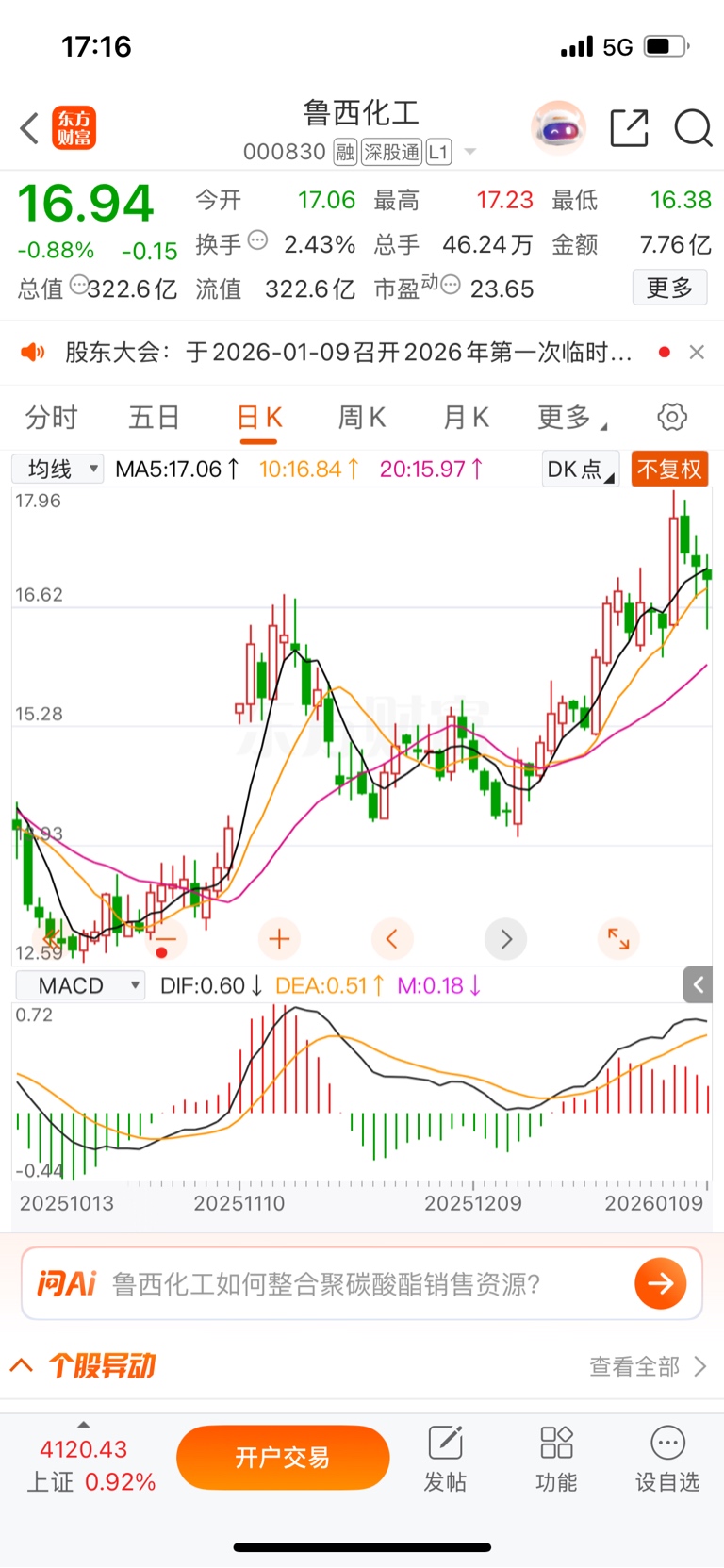The height and width of the screenshot is (1568, 724).
Task: Move chart right with grey arrow
Action: click(506, 939)
